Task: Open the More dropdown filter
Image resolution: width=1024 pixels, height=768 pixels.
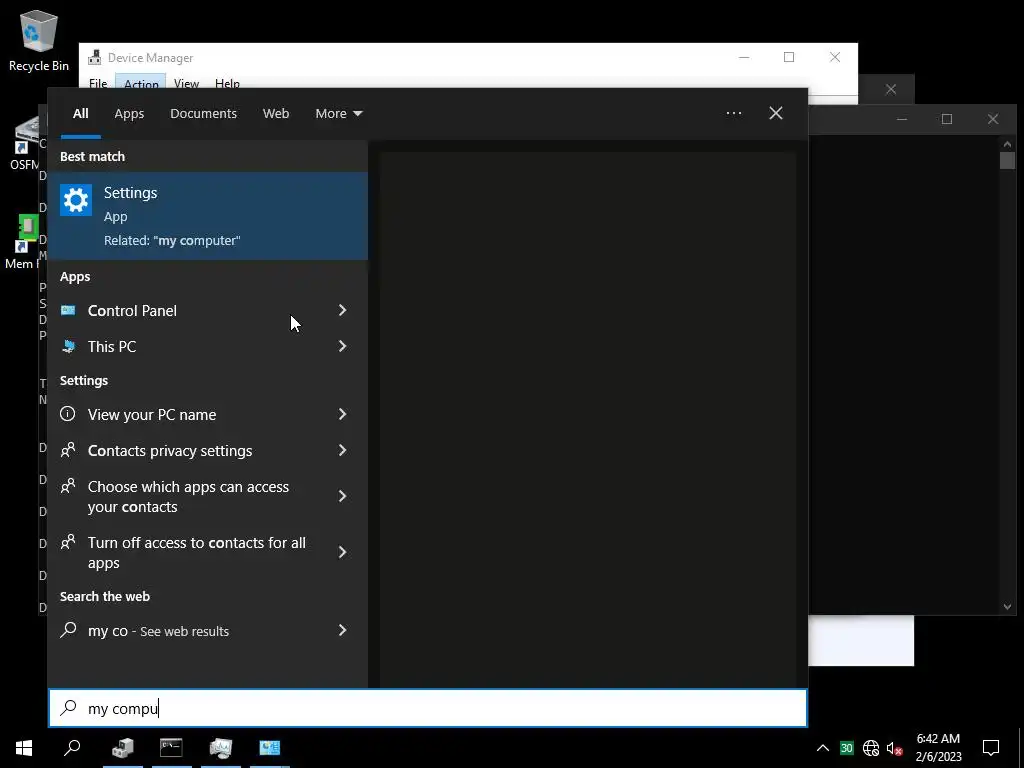Action: click(338, 114)
